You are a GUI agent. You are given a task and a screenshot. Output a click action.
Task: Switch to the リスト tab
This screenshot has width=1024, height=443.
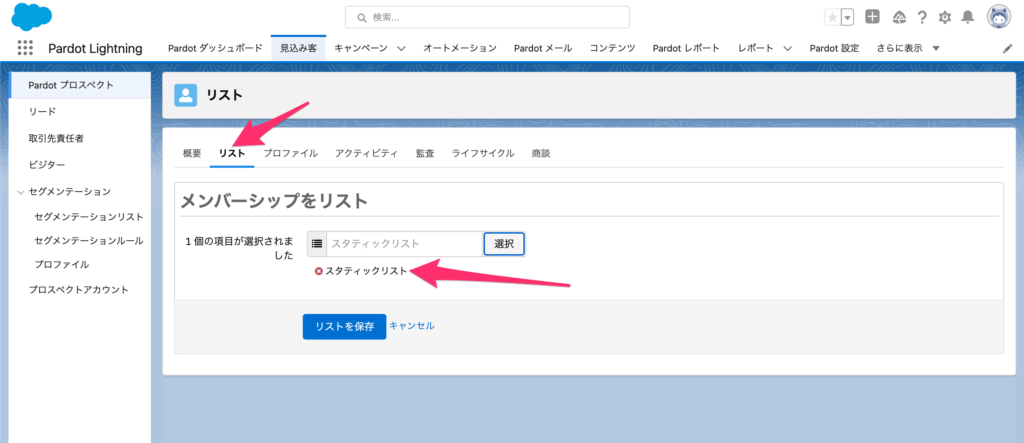pyautogui.click(x=232, y=154)
